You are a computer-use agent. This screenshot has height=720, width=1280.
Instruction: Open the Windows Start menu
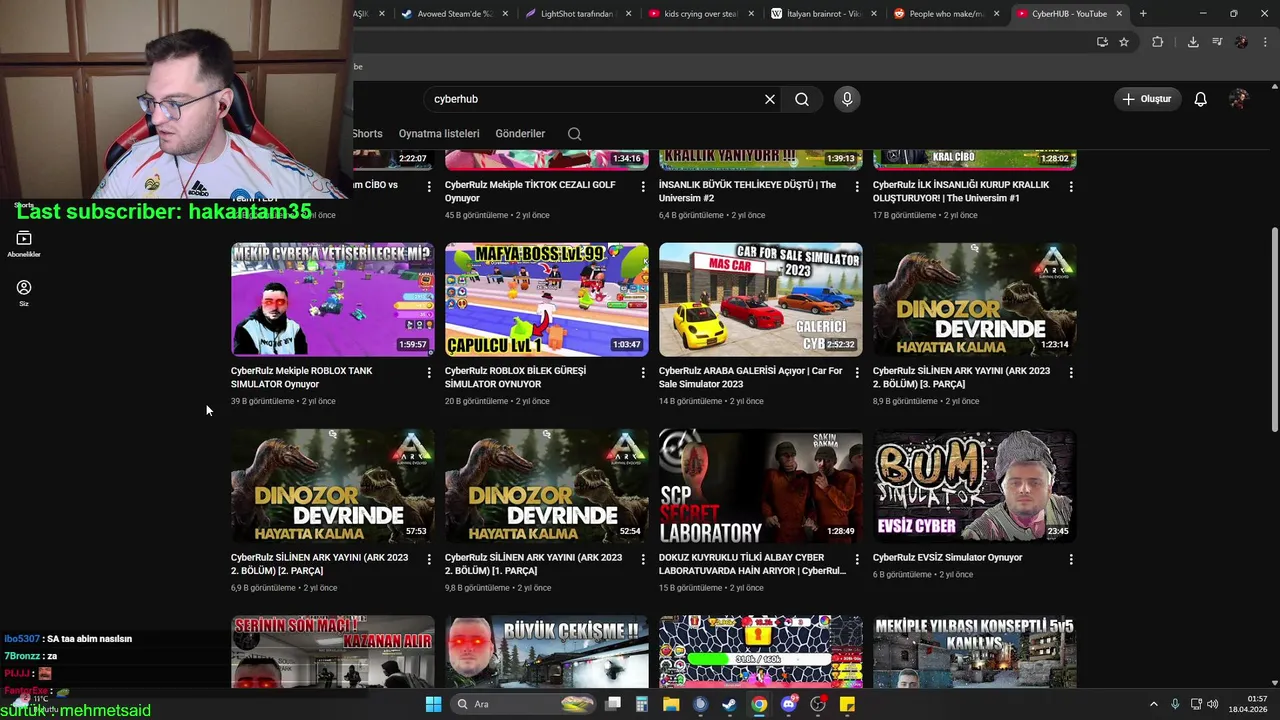(x=433, y=704)
